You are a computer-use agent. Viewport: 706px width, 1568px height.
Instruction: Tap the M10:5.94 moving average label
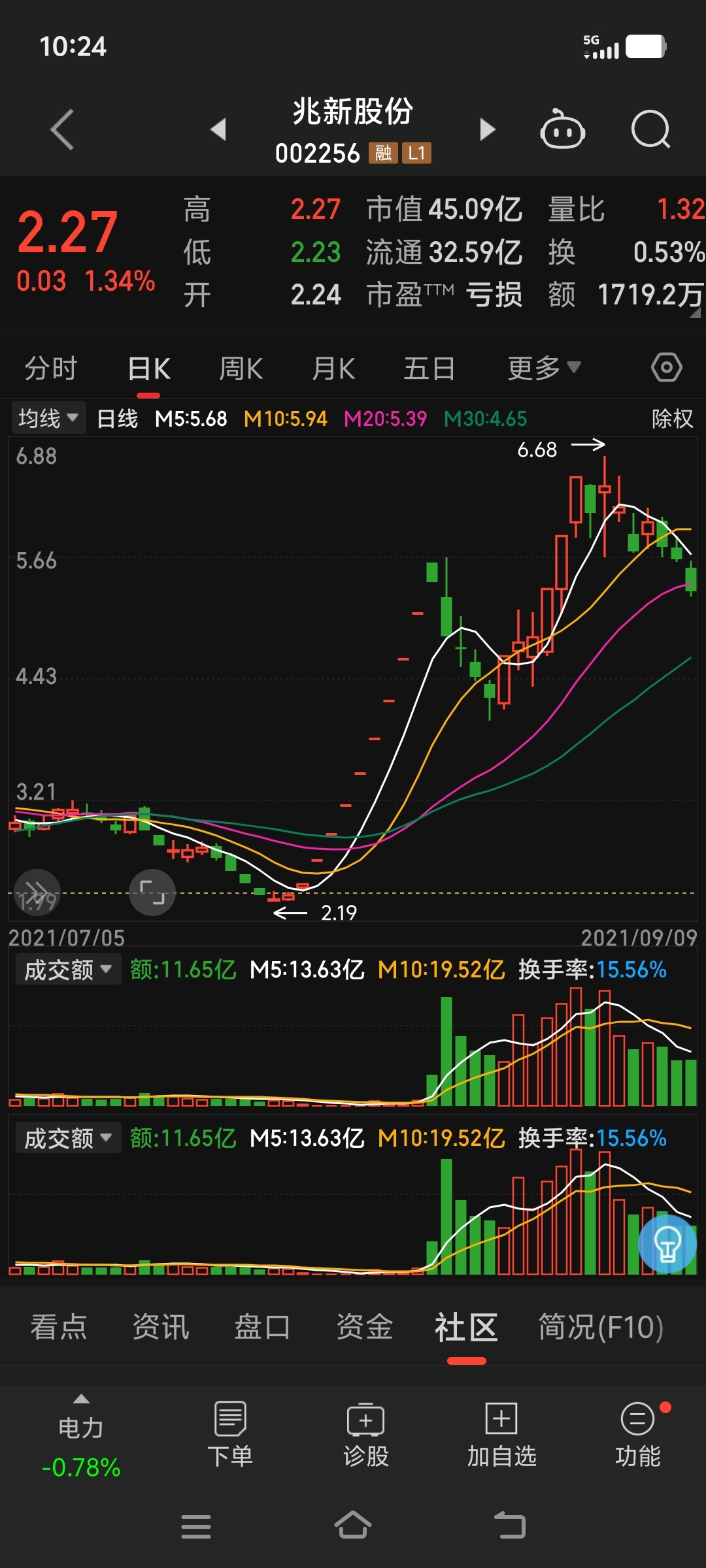pos(285,418)
